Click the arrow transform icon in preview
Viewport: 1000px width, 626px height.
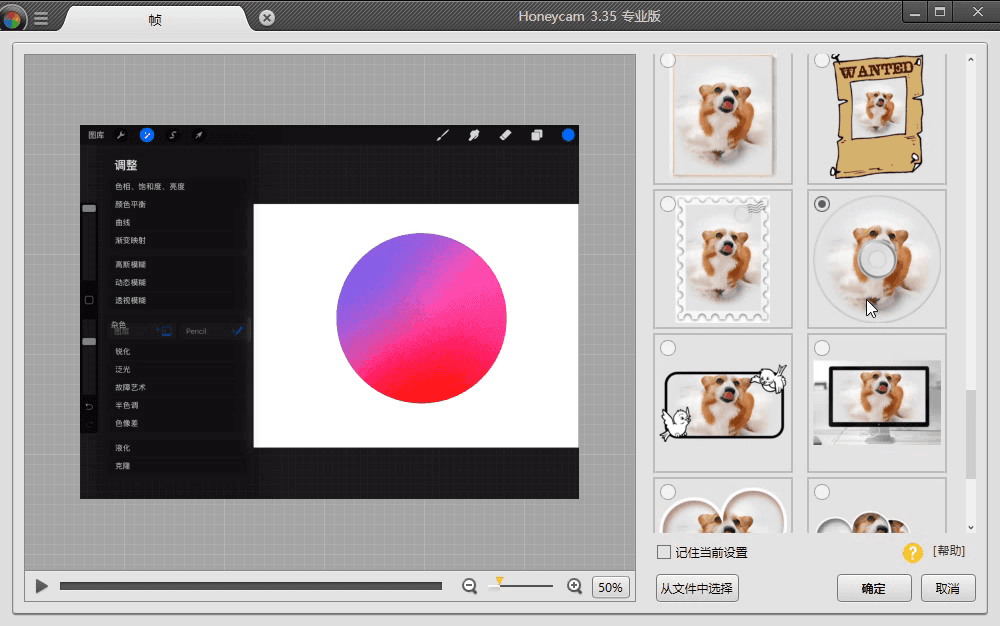point(198,135)
